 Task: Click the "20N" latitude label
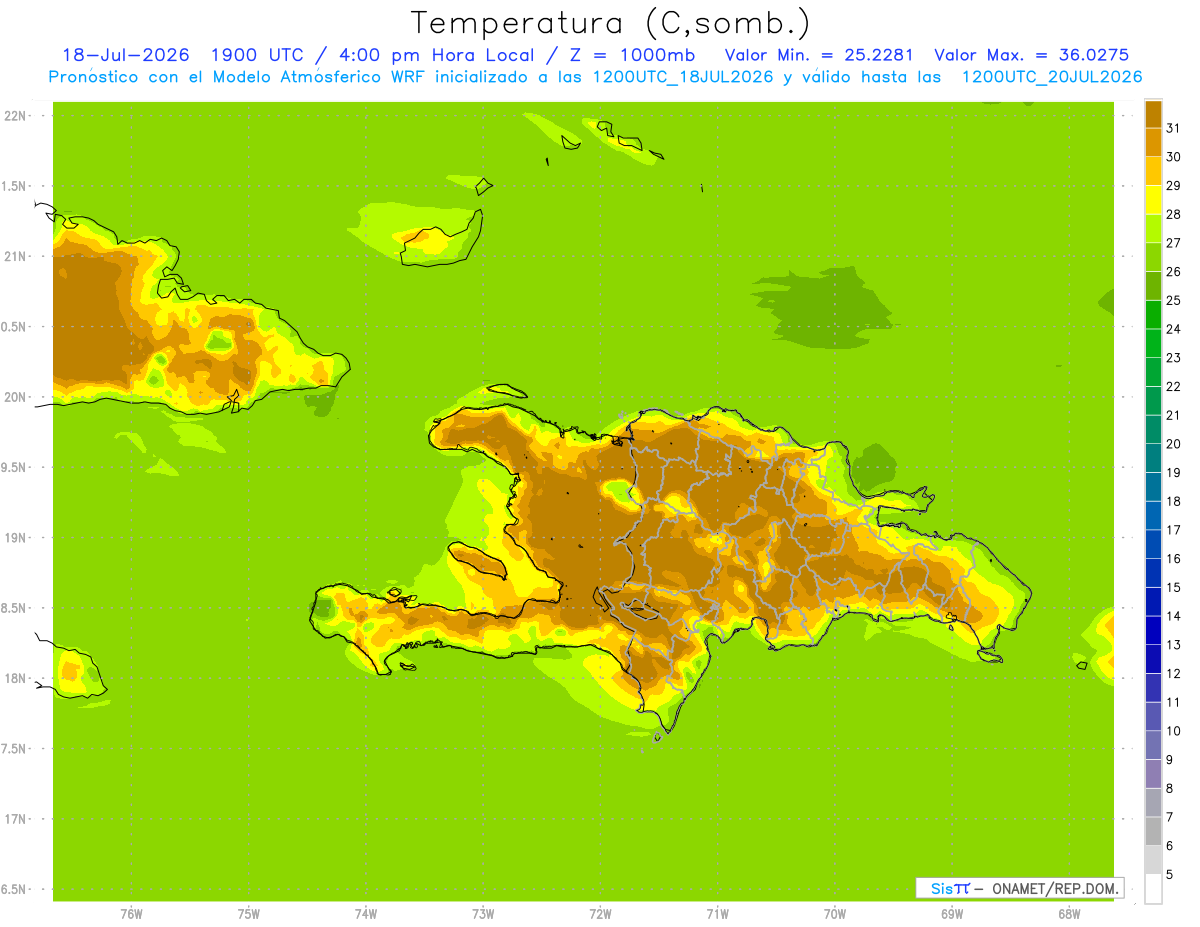coord(14,397)
